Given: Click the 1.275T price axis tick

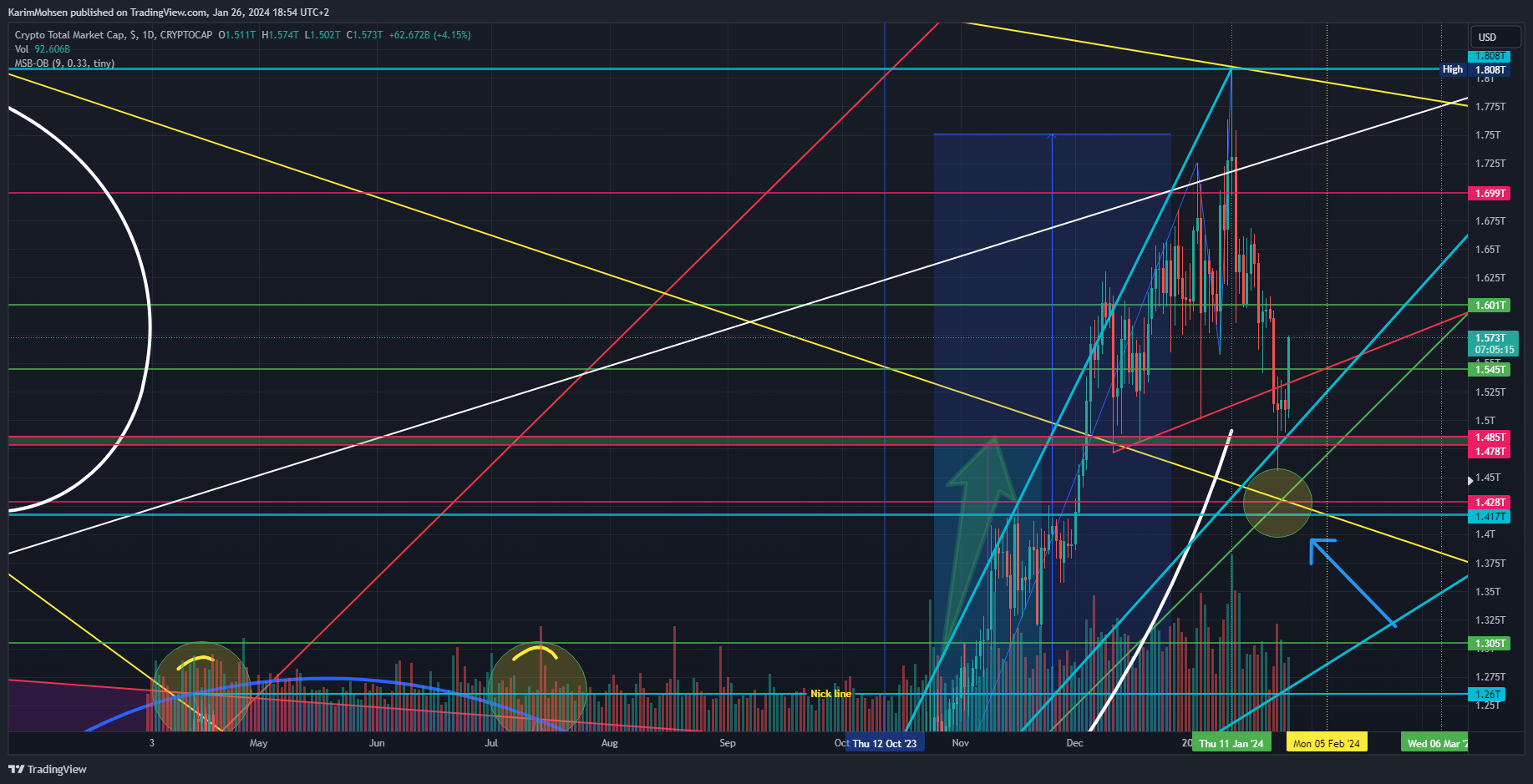Looking at the screenshot, I should (1490, 677).
